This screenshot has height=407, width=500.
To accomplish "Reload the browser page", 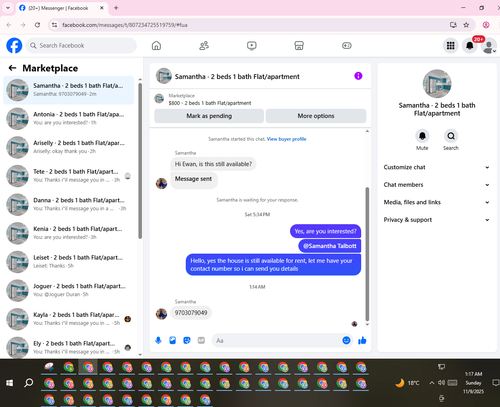I will [37, 25].
